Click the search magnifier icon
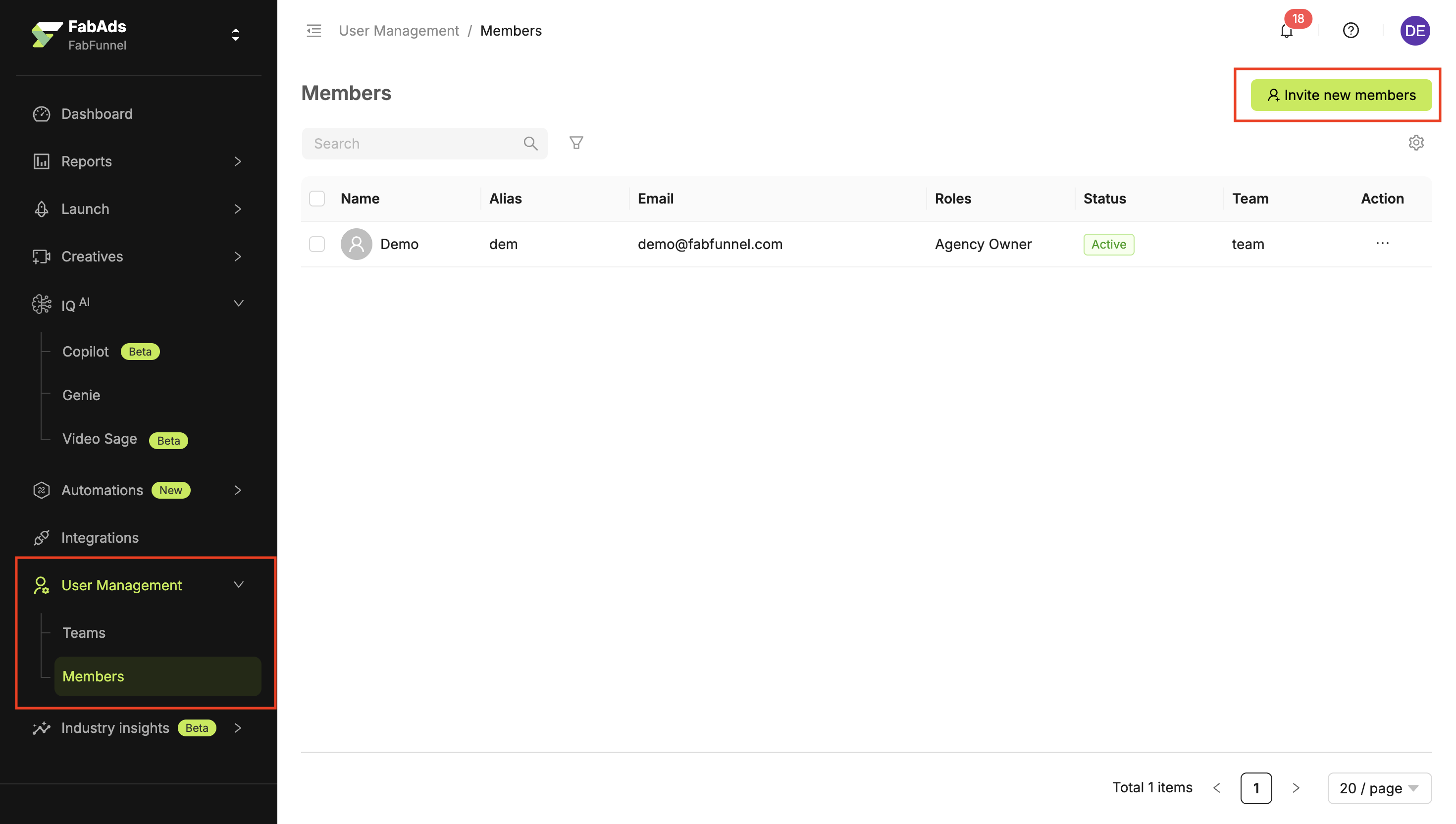Screen dimensions: 1456x824 click(530, 144)
